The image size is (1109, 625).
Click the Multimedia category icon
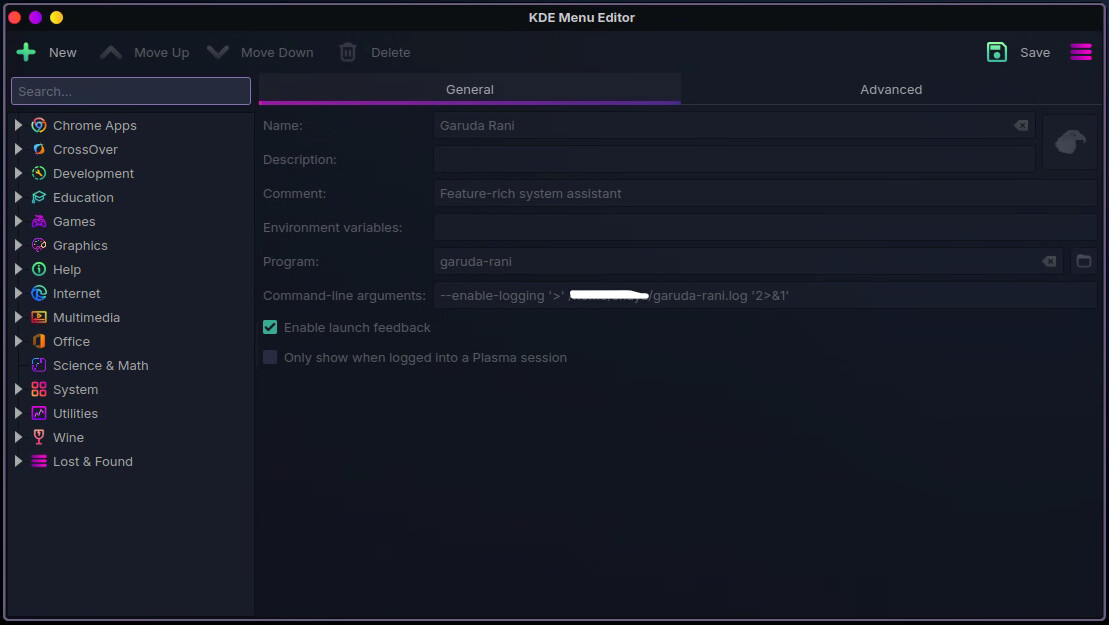click(x=39, y=318)
